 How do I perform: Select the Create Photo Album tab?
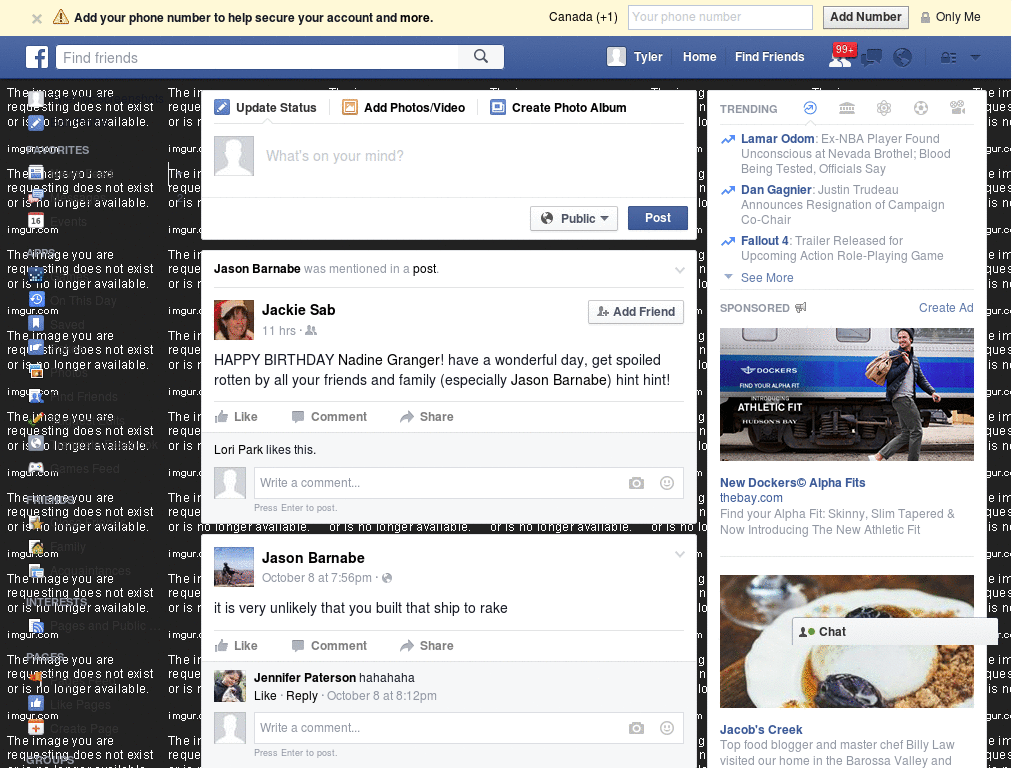point(559,108)
